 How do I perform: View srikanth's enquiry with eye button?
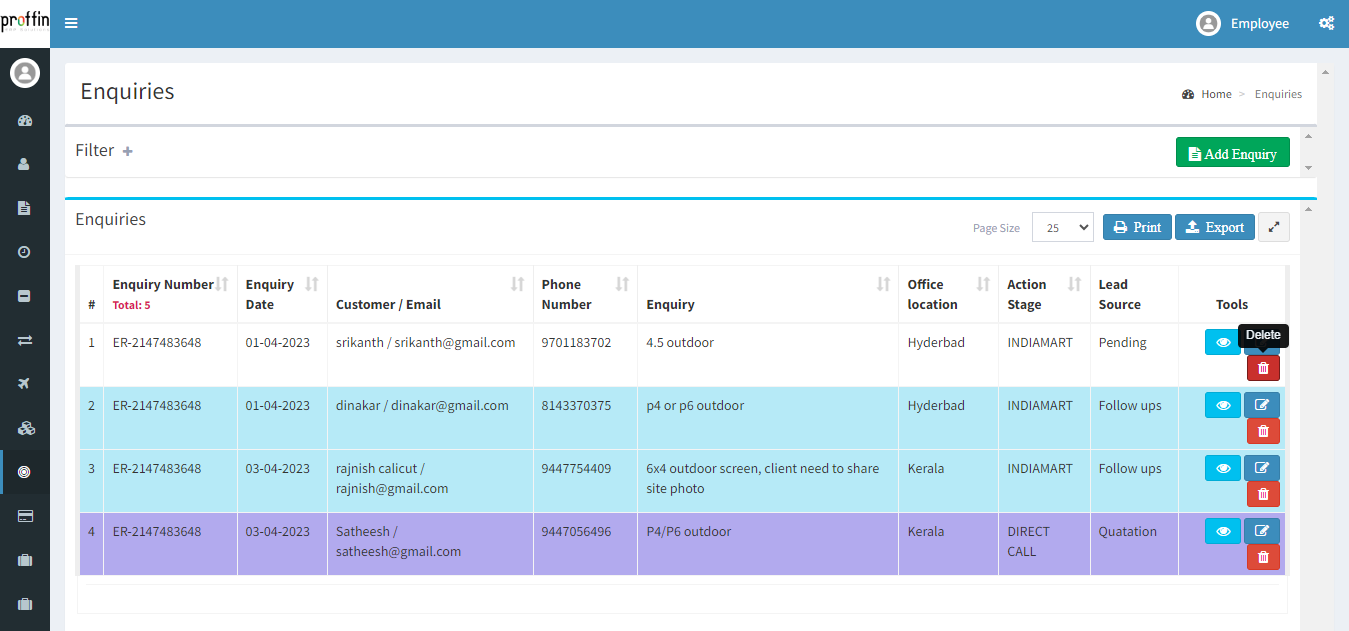tap(1222, 342)
